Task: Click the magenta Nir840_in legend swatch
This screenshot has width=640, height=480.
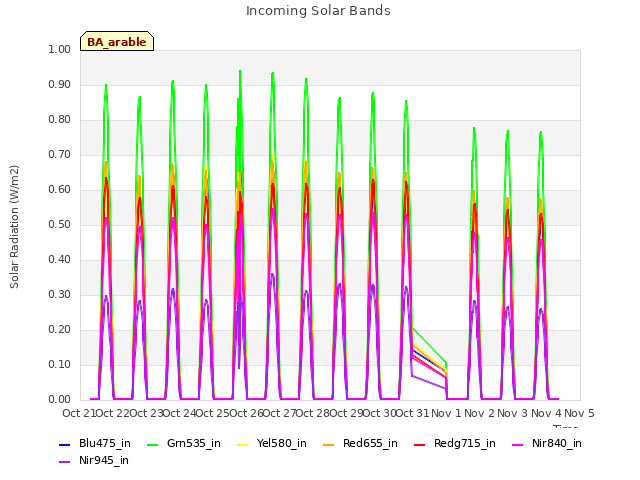Action: [518, 445]
